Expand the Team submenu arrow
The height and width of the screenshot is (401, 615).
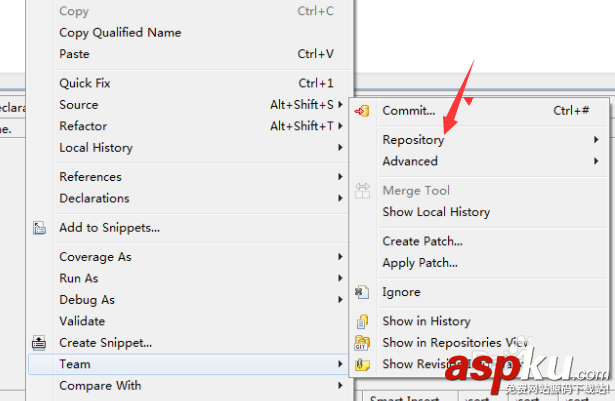340,364
